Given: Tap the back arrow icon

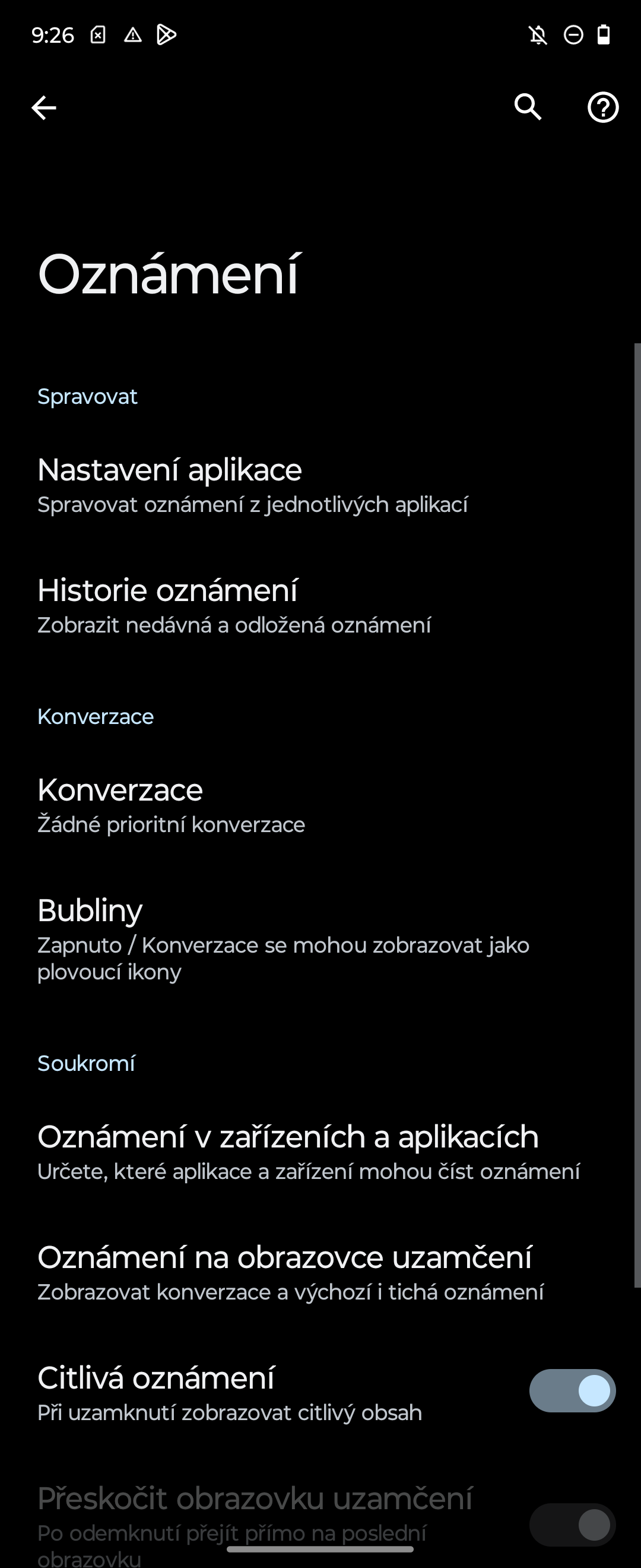Looking at the screenshot, I should [x=44, y=108].
